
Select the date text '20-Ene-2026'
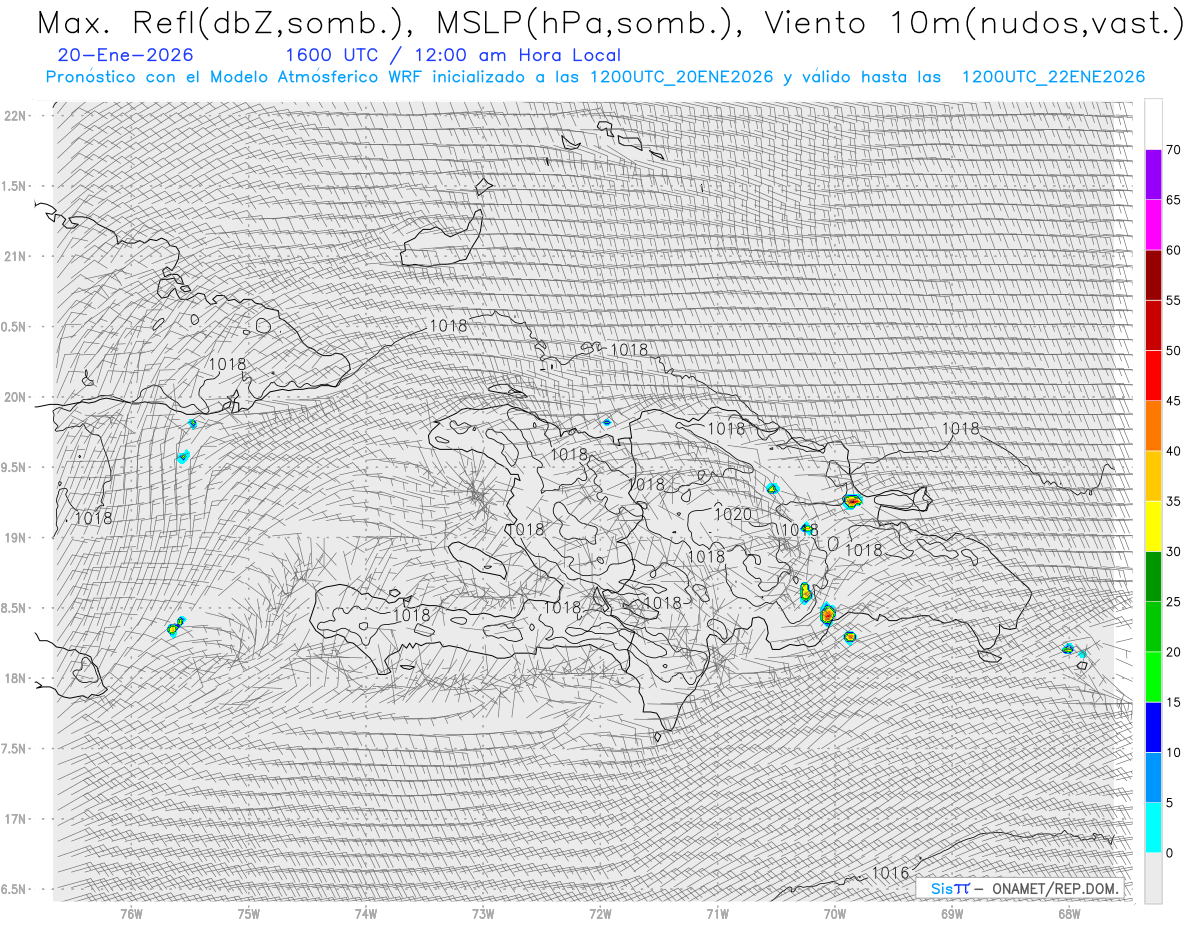pyautogui.click(x=126, y=55)
